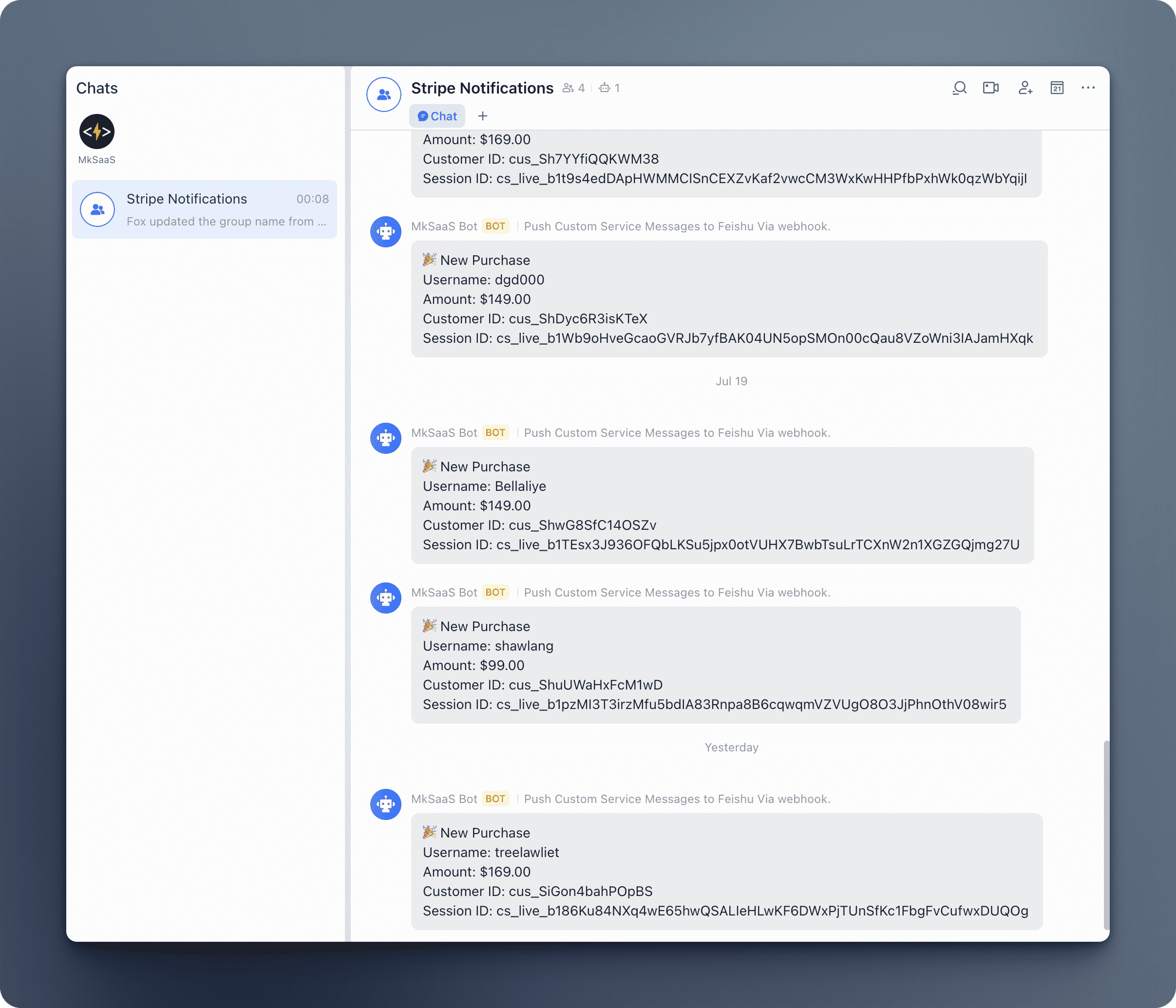Add new member to the group
The width and height of the screenshot is (1176, 1008).
click(x=1024, y=88)
